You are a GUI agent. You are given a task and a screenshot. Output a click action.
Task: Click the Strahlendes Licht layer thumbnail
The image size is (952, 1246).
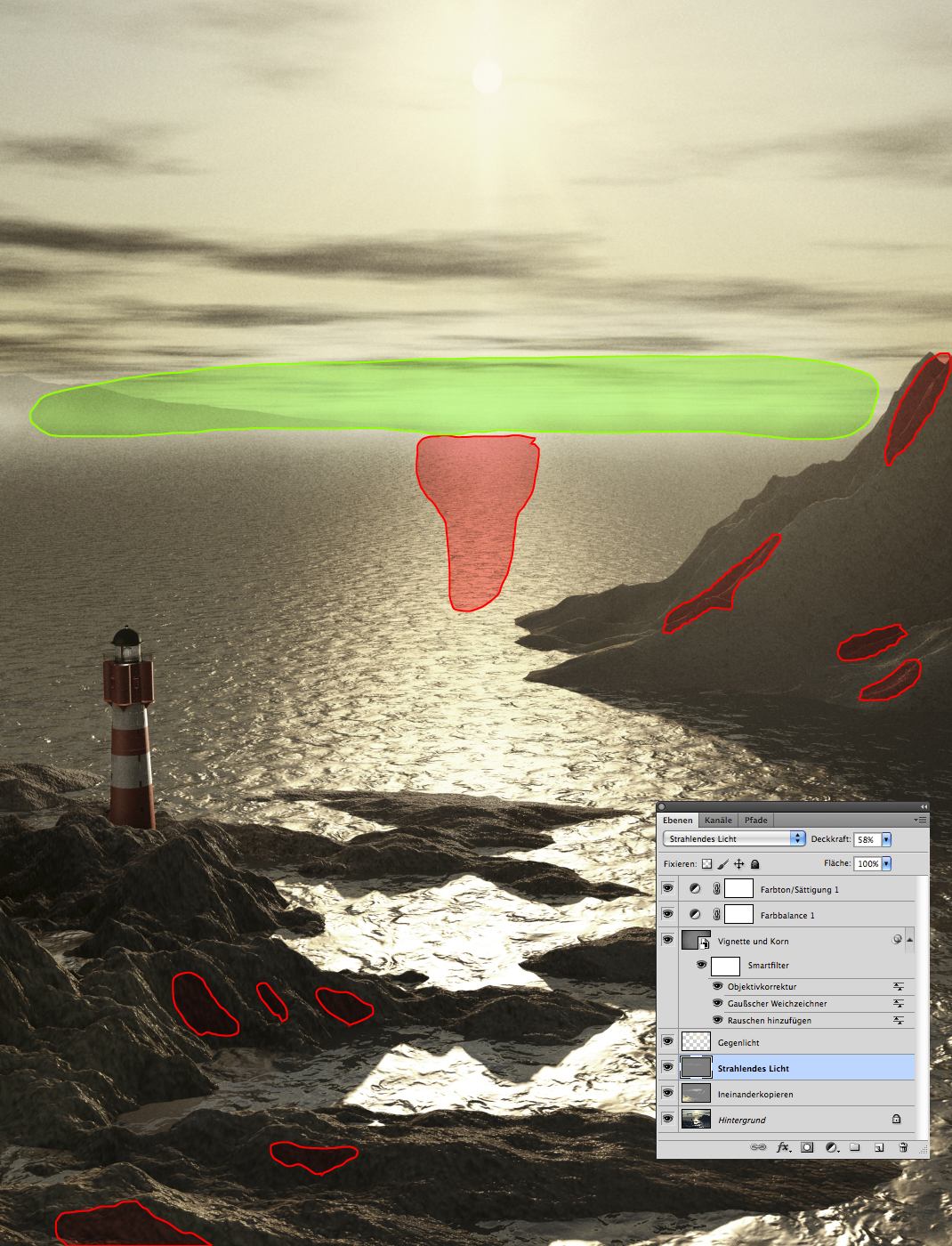696,1067
